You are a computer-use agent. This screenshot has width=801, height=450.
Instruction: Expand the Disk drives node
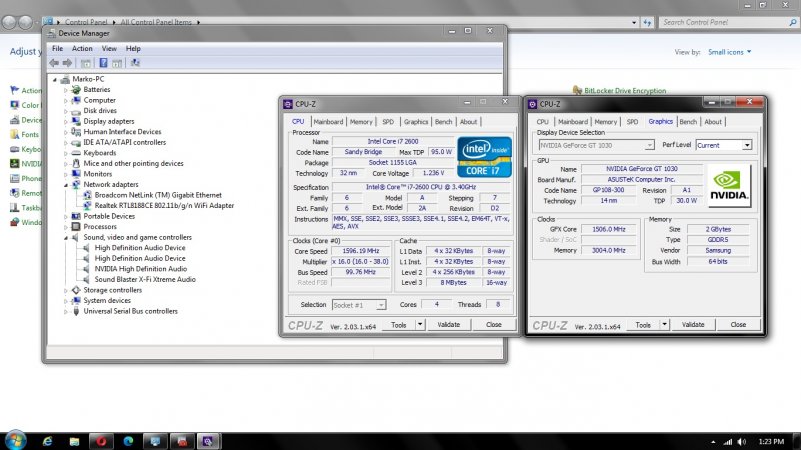point(66,111)
